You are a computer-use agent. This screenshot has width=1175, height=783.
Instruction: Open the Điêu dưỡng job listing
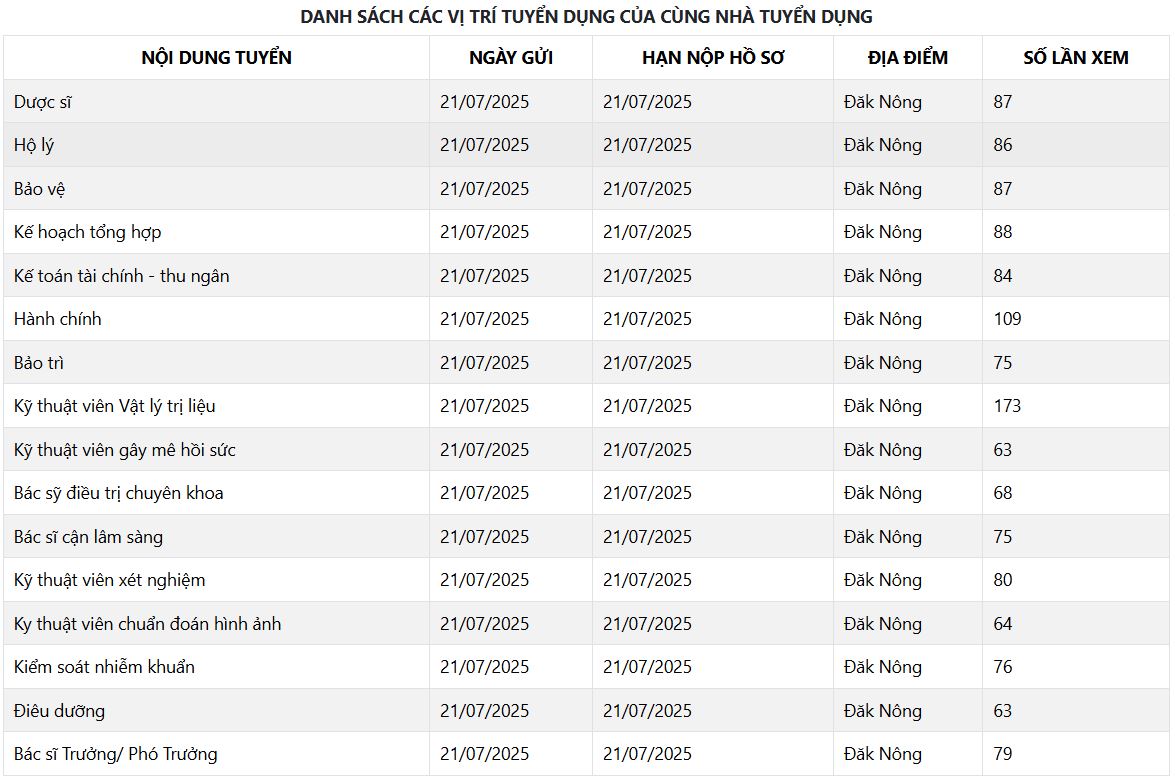tap(59, 711)
